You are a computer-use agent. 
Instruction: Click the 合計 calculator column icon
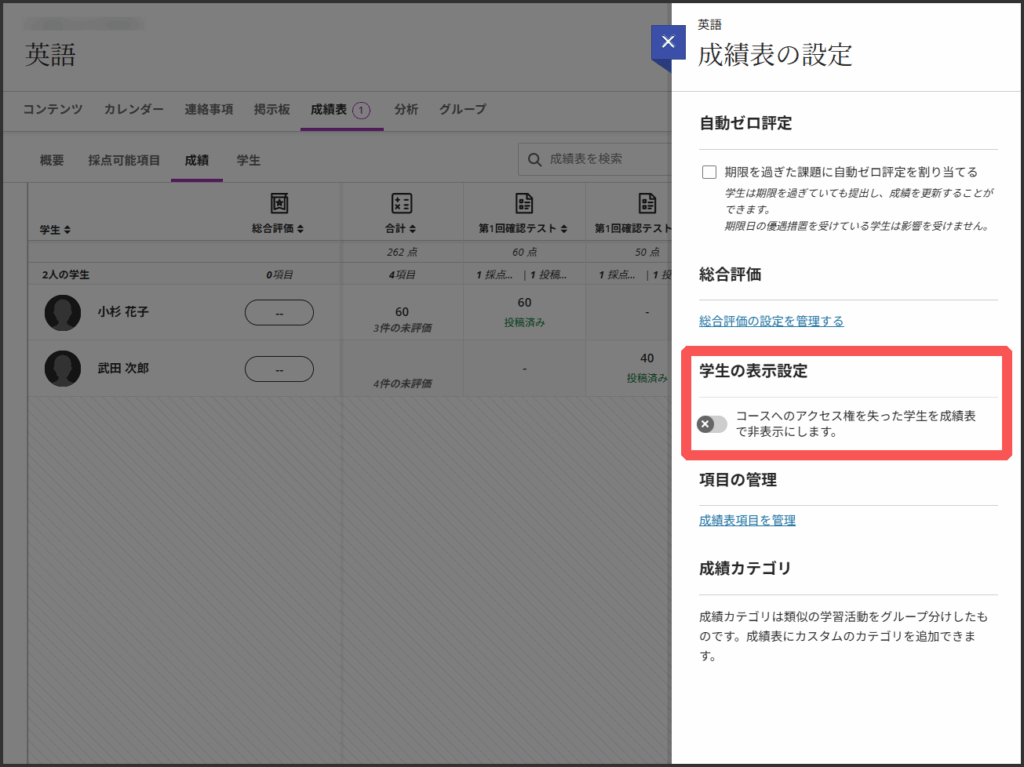coord(401,203)
